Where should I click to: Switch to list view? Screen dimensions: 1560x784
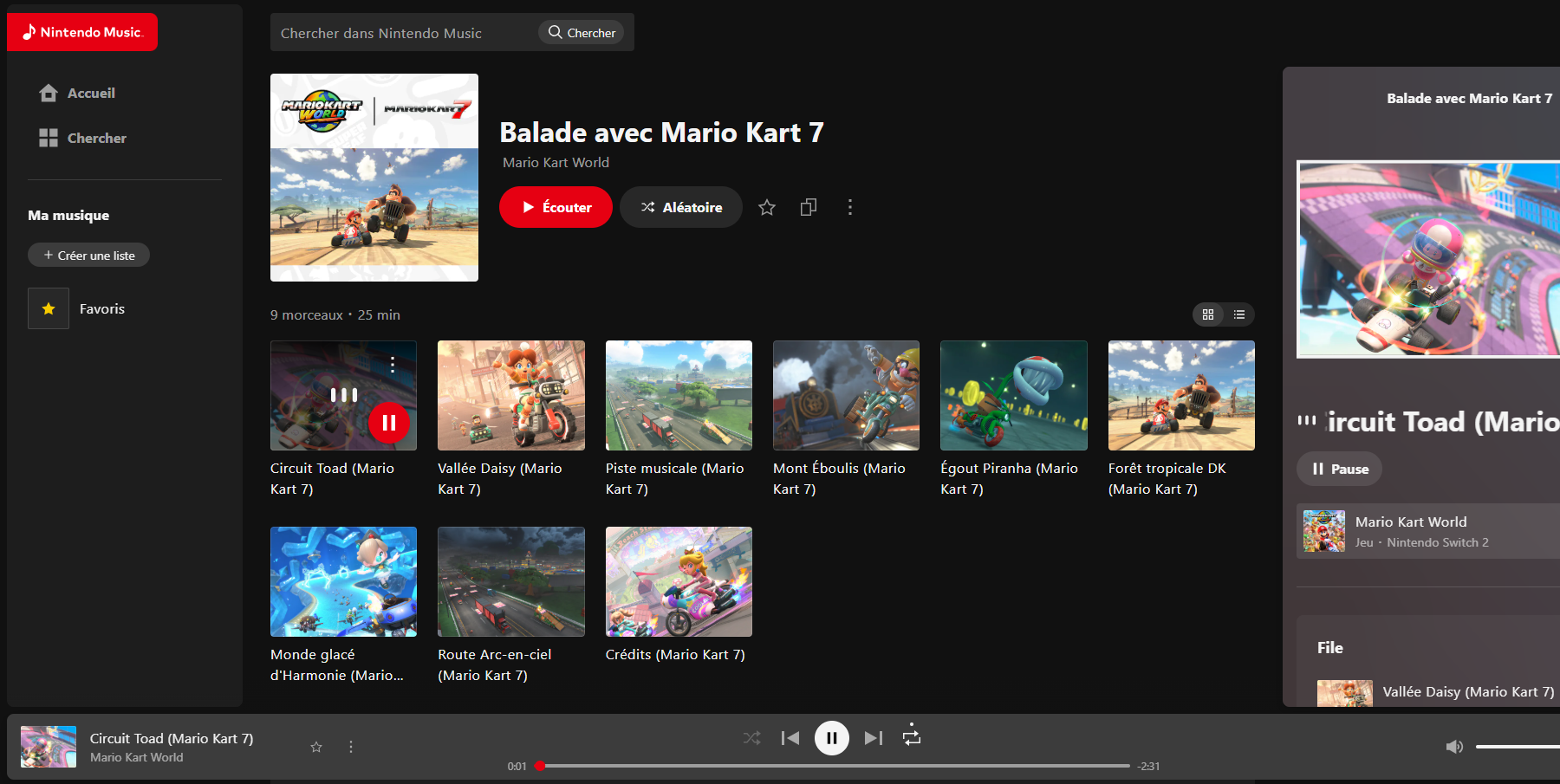coord(1239,314)
